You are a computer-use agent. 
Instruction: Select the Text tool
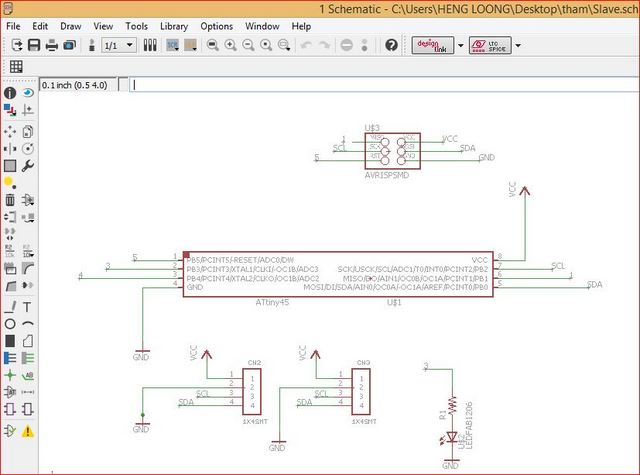click(28, 307)
